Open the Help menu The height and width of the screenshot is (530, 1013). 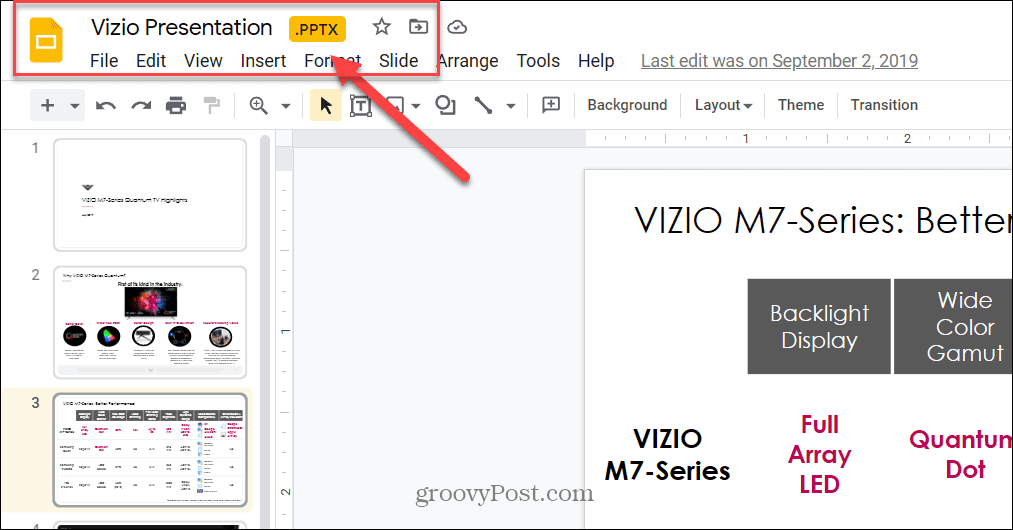596,61
